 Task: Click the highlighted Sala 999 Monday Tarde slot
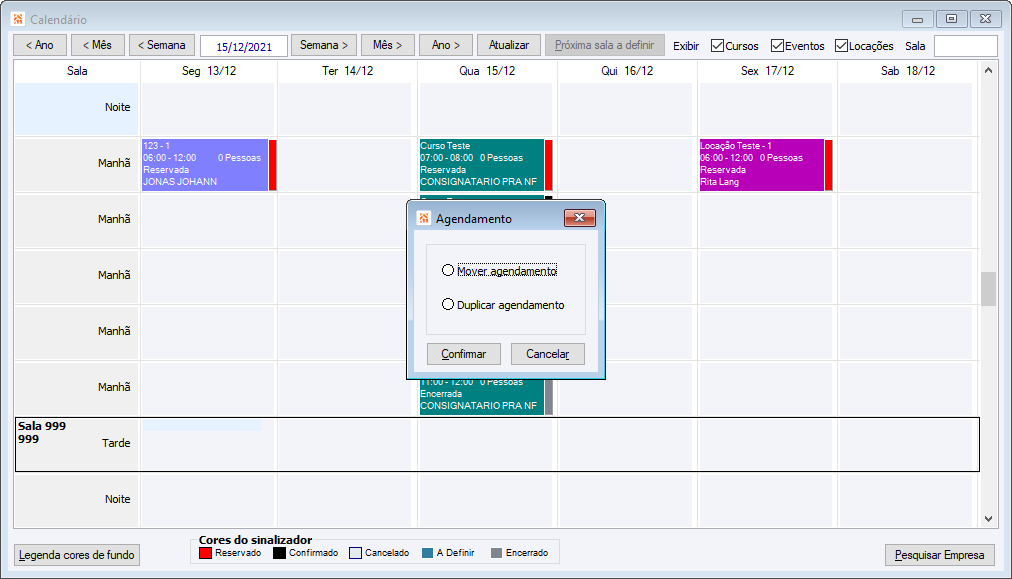coord(202,425)
